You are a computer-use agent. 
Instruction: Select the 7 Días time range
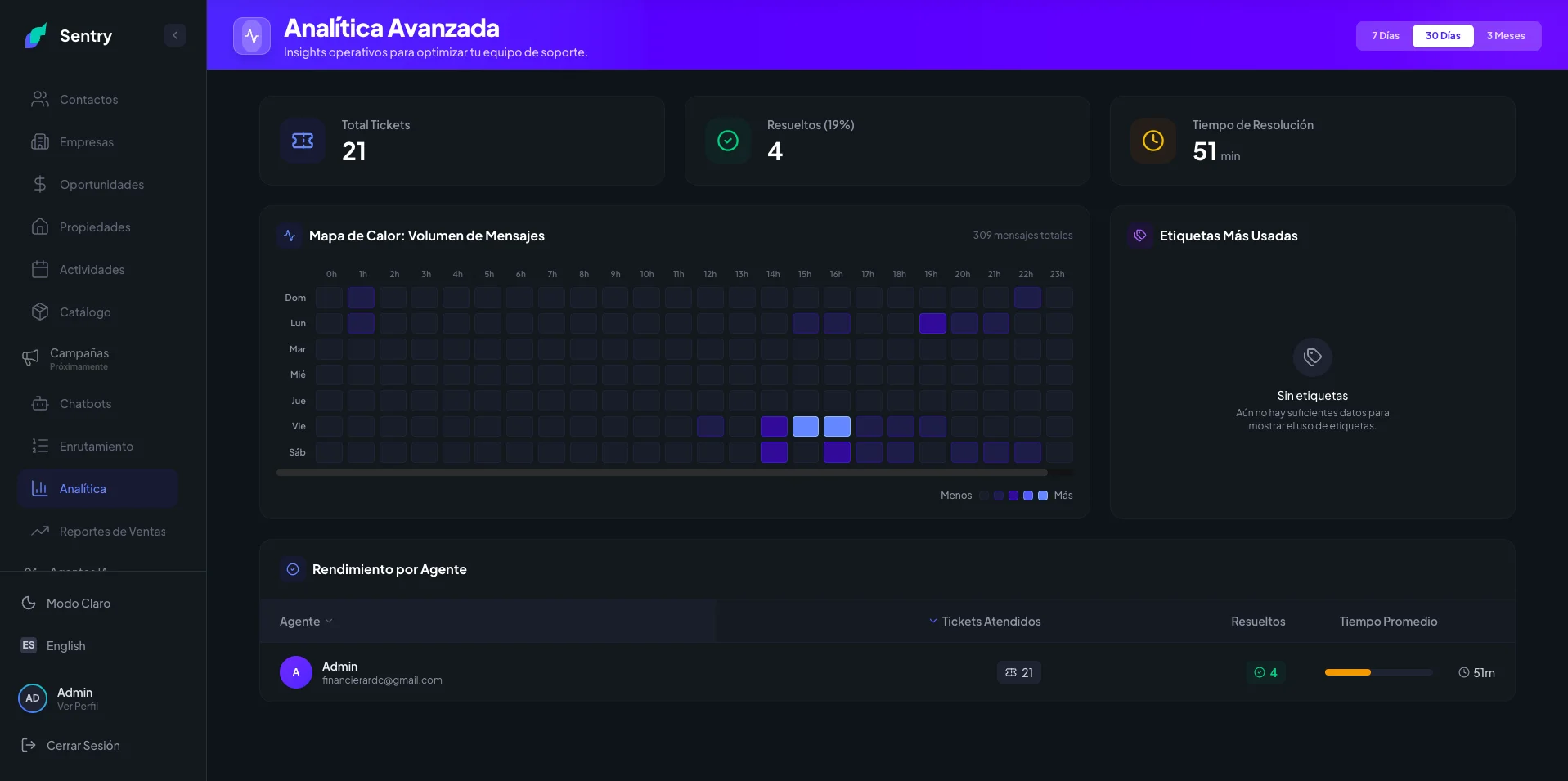1386,36
